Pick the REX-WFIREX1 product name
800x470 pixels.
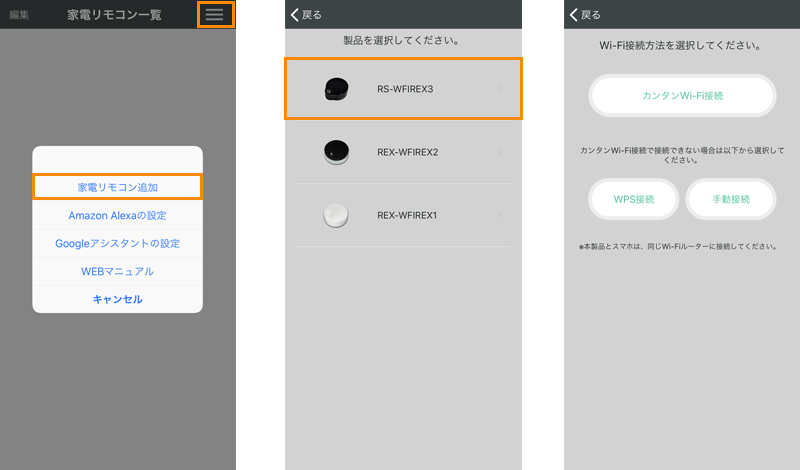[x=407, y=215]
